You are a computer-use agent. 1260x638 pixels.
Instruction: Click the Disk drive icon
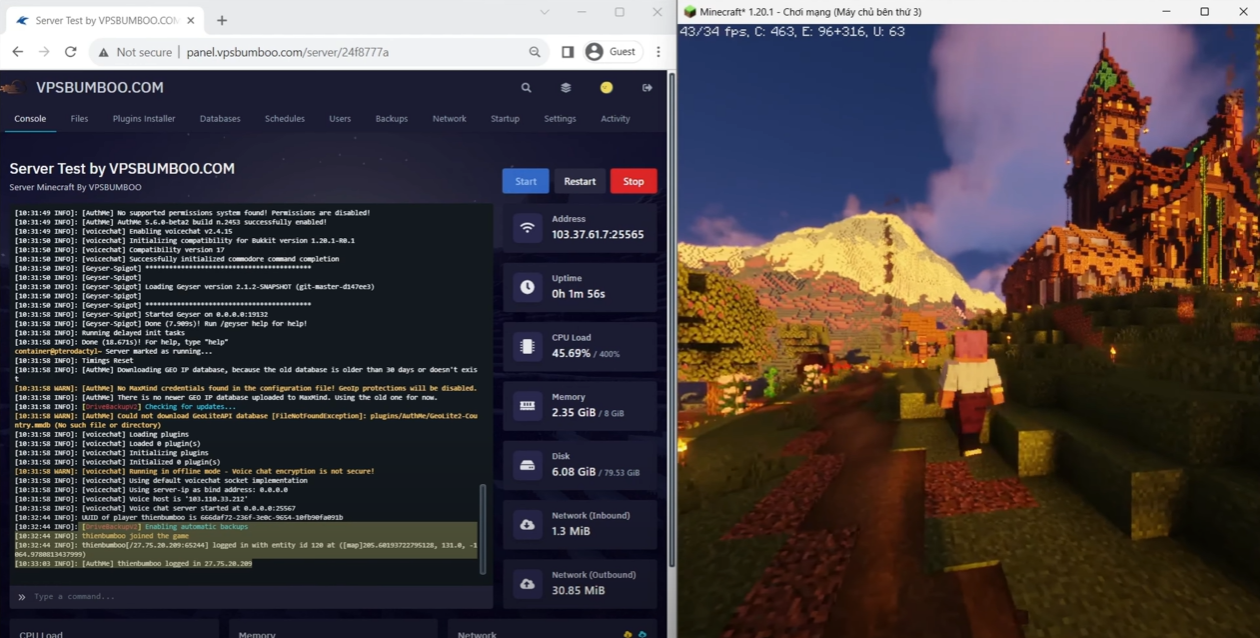[527, 465]
